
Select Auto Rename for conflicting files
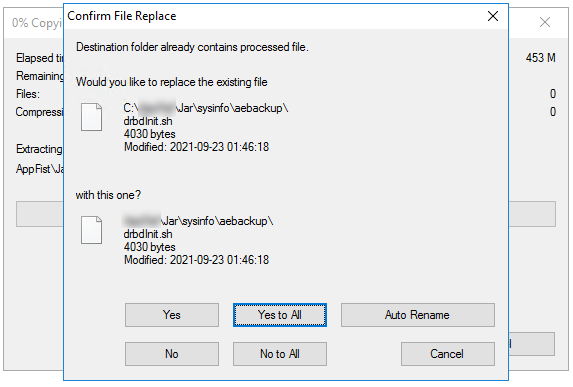coord(418,315)
